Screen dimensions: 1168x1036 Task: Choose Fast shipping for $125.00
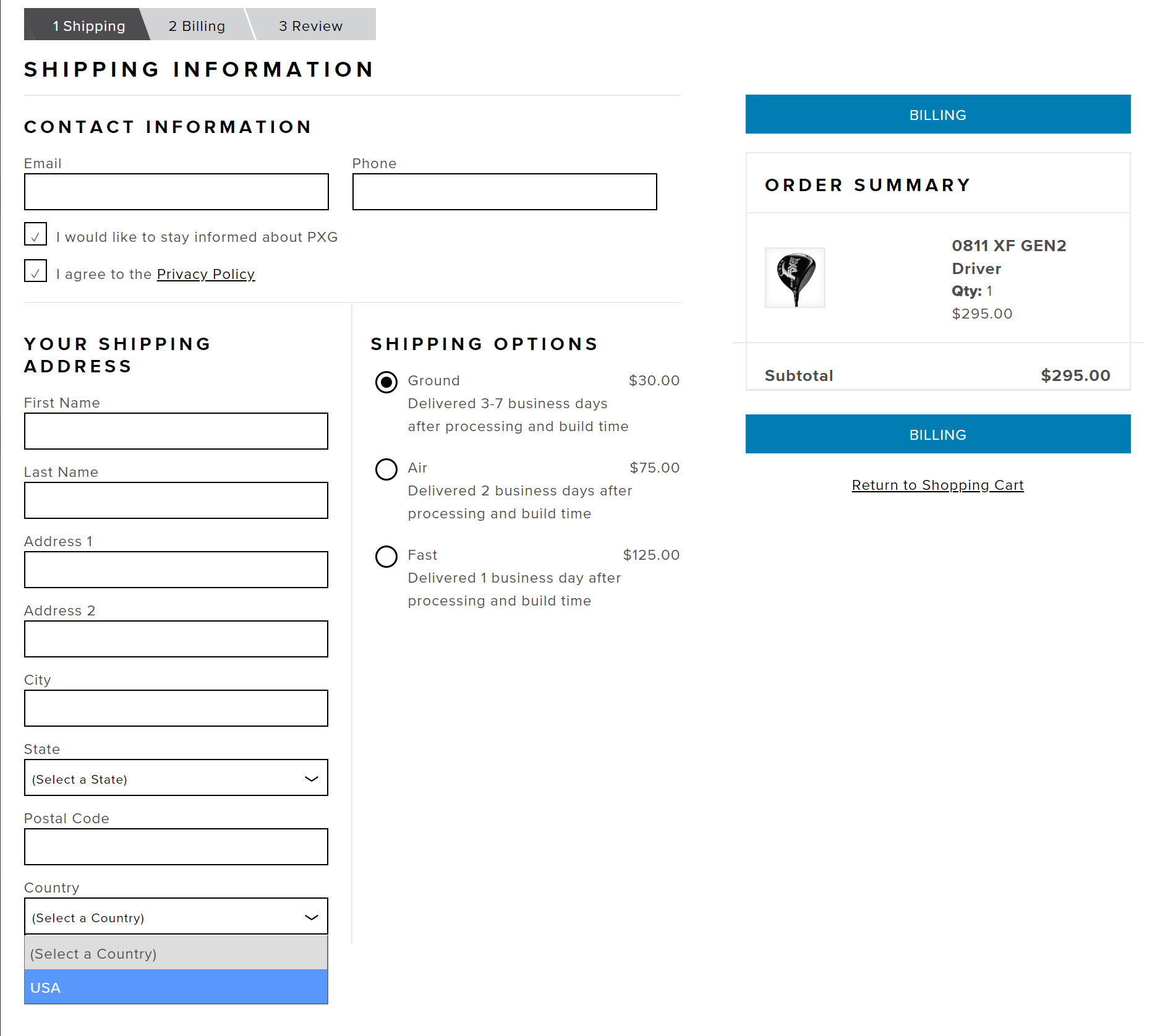click(386, 557)
